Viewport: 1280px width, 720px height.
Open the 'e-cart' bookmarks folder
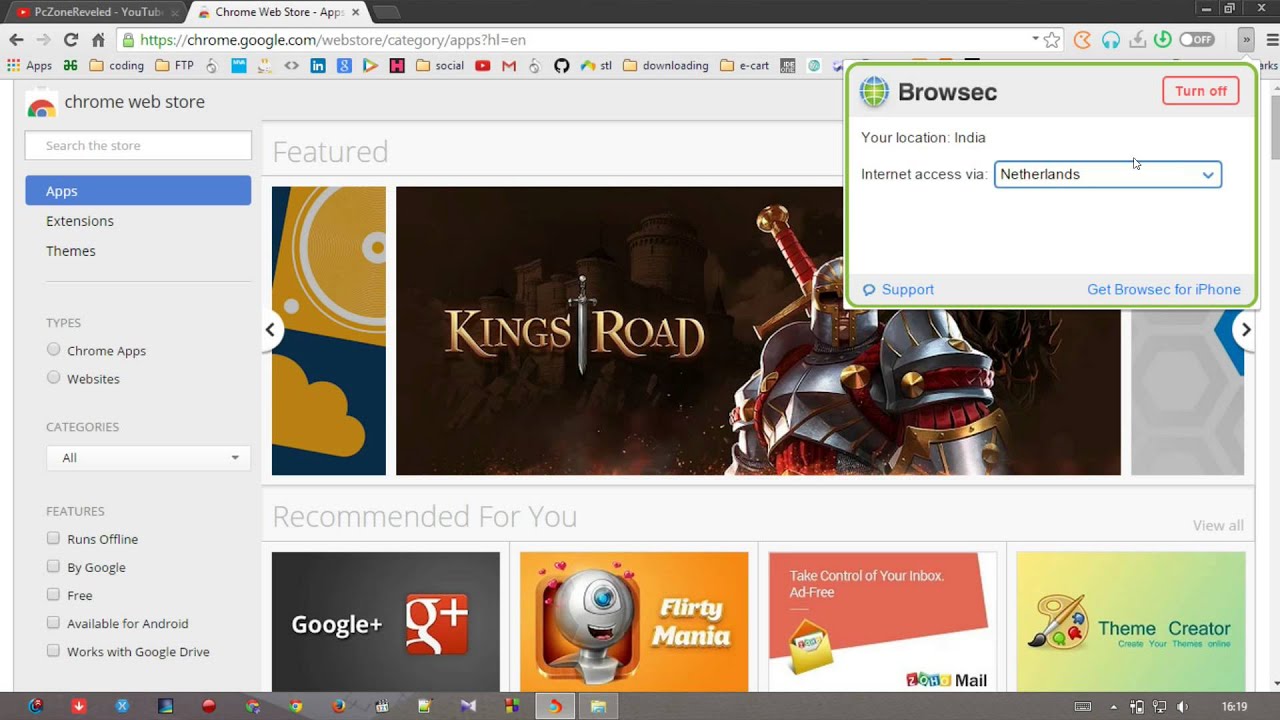745,66
